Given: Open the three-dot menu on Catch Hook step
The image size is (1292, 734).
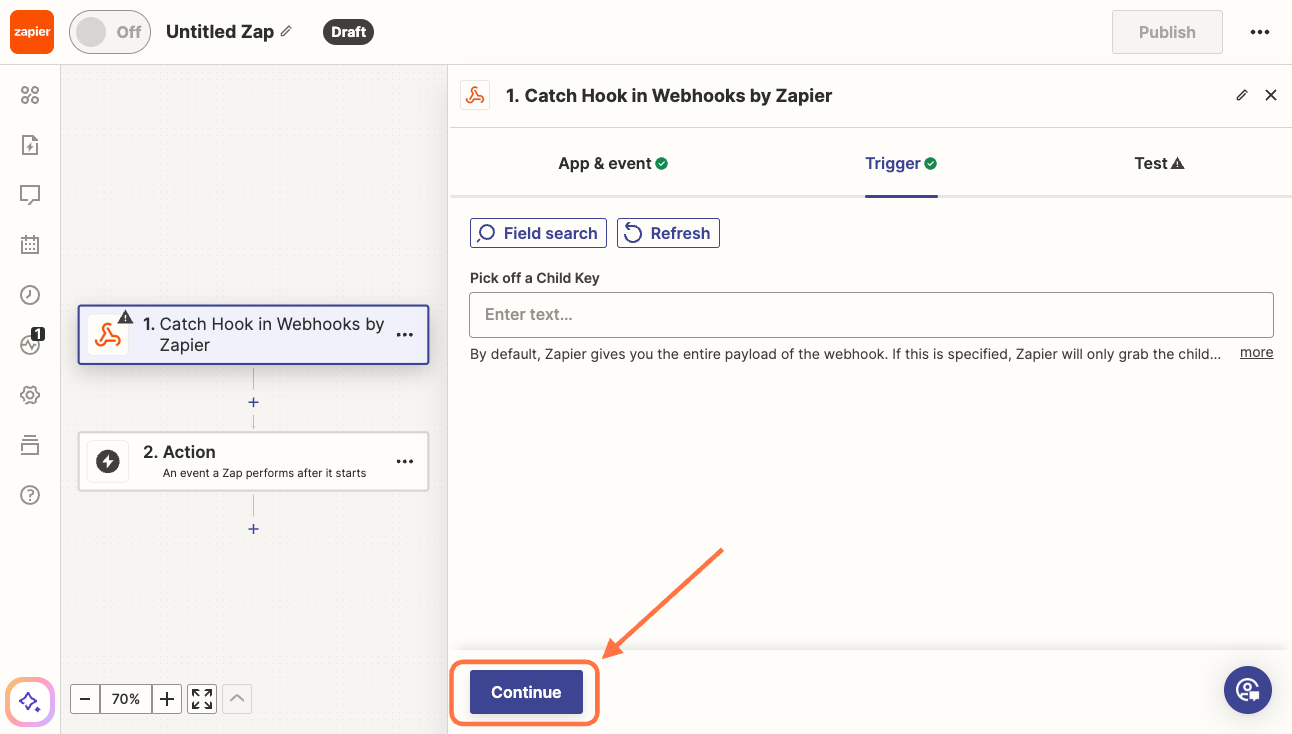Looking at the screenshot, I should tap(405, 335).
